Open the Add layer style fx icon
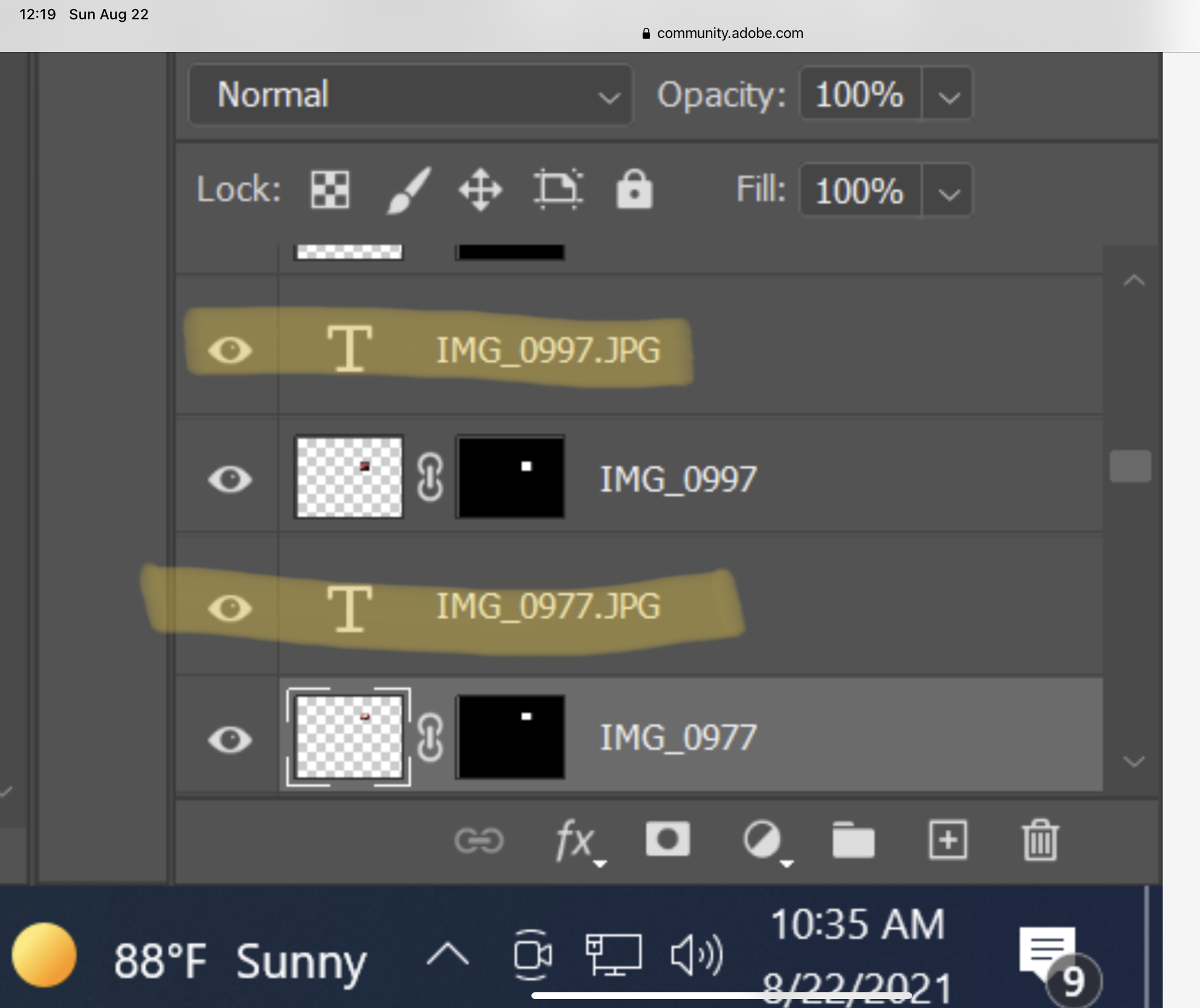1200x1008 pixels. click(x=576, y=839)
